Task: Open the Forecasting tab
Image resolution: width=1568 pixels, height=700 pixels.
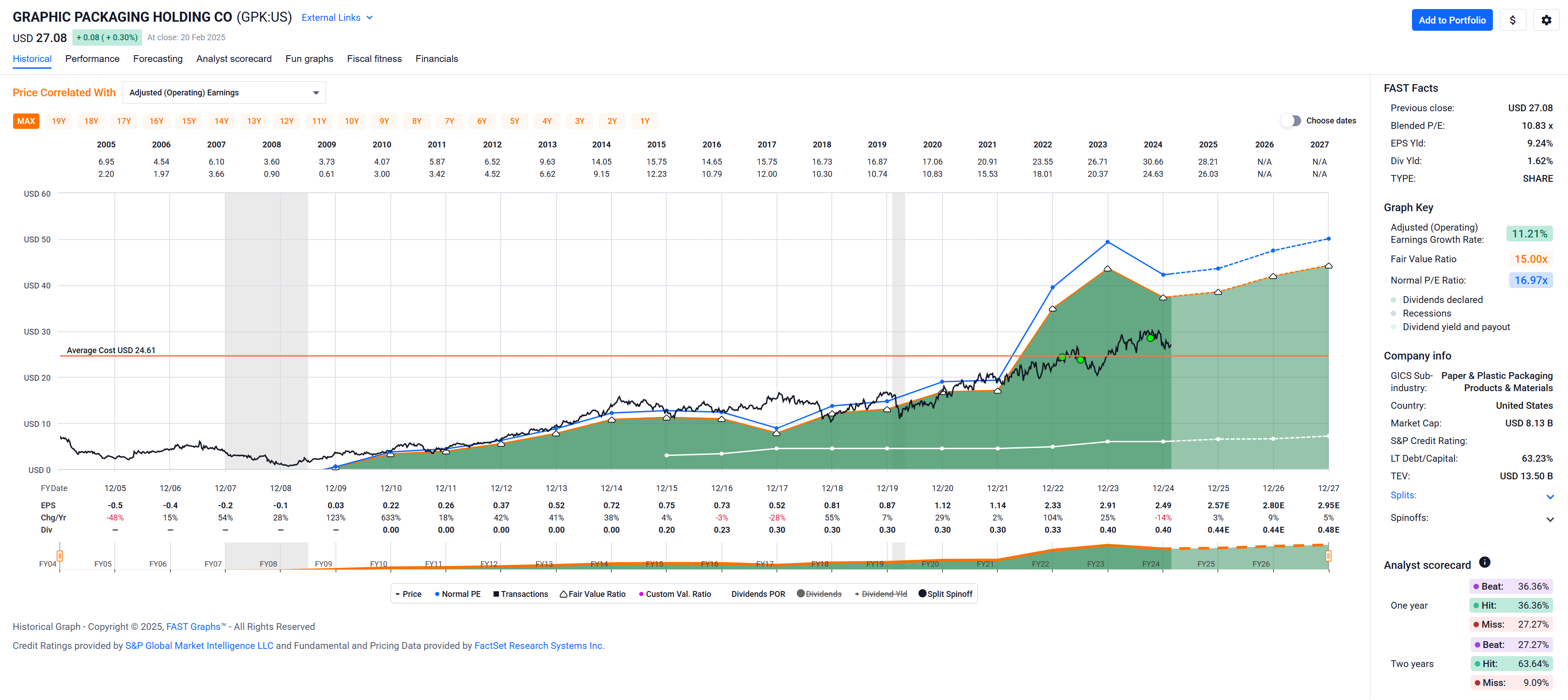Action: point(158,59)
